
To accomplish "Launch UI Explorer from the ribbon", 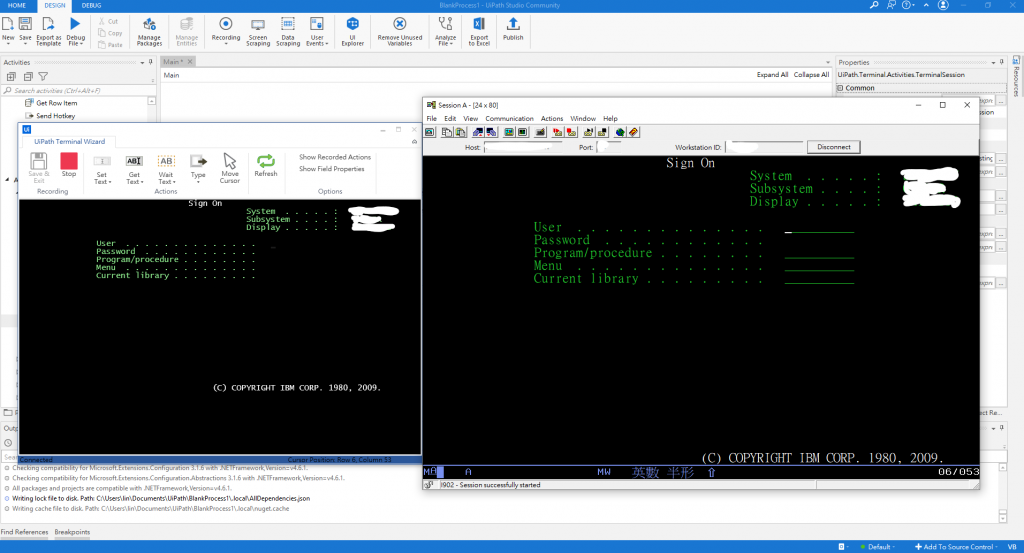I will tap(352, 31).
